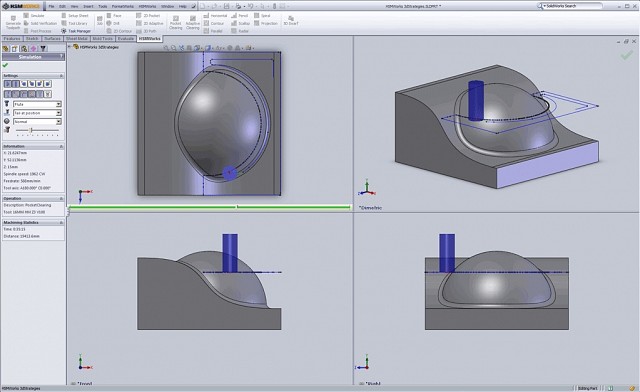640x392 pixels.
Task: Open the File menu
Action: tap(51, 7)
